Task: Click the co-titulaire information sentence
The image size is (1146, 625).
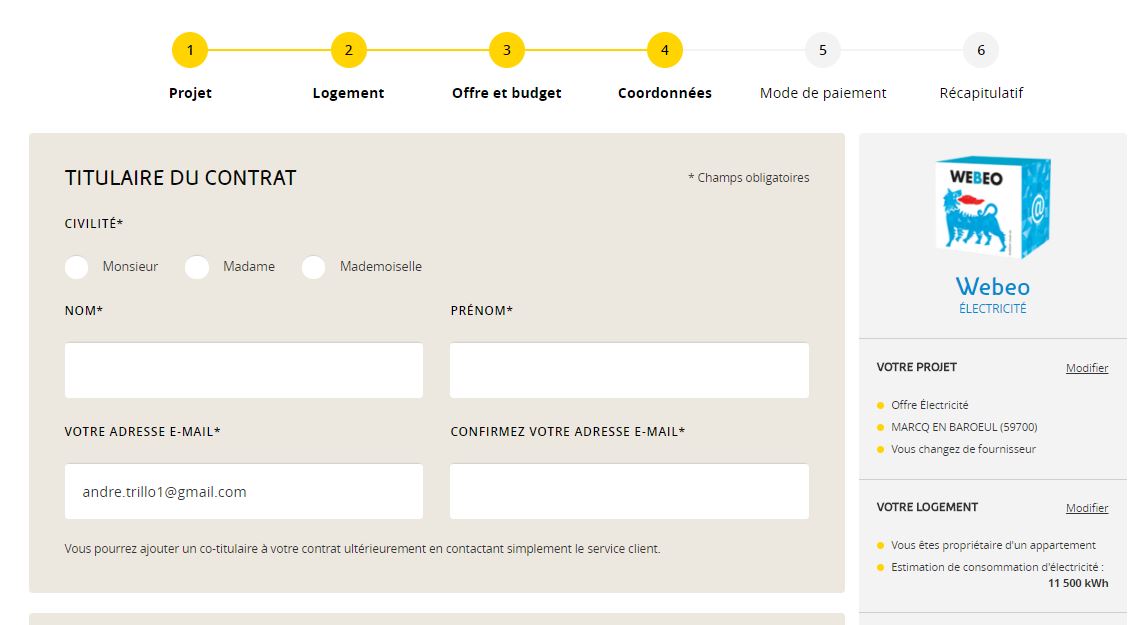Action: pyautogui.click(x=363, y=548)
